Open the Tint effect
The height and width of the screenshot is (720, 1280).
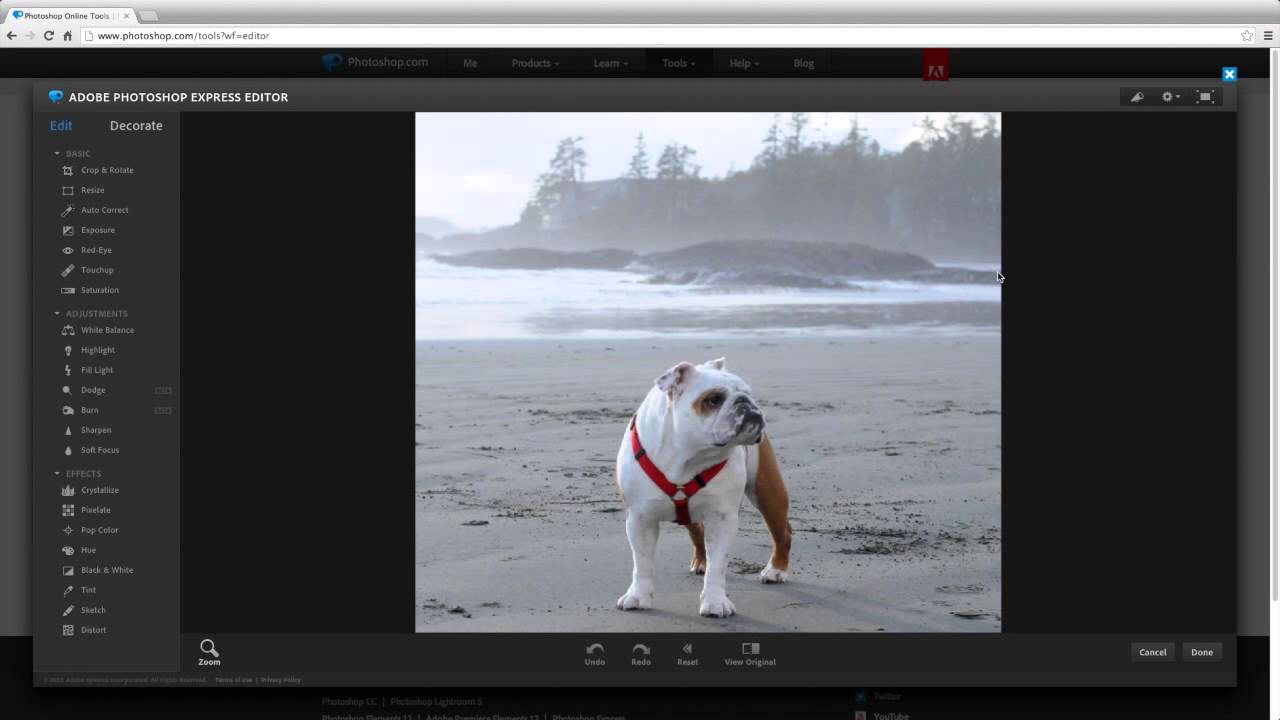[x=79, y=590]
